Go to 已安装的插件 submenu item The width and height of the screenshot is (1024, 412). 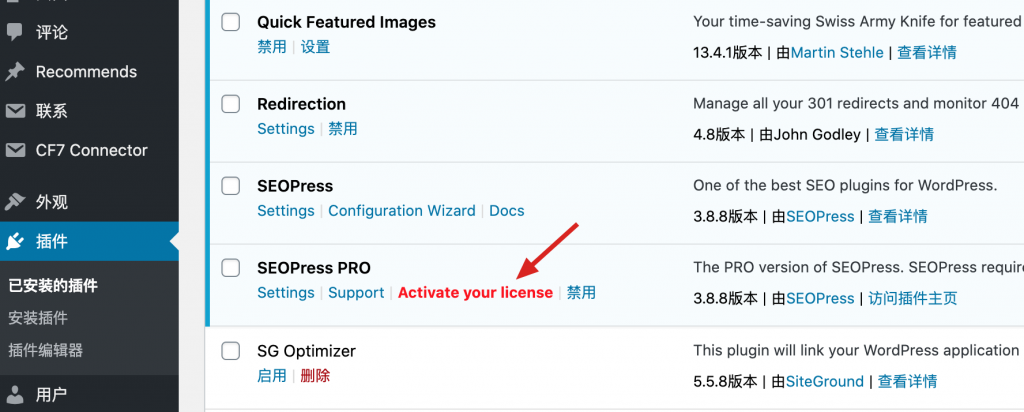[x=53, y=286]
